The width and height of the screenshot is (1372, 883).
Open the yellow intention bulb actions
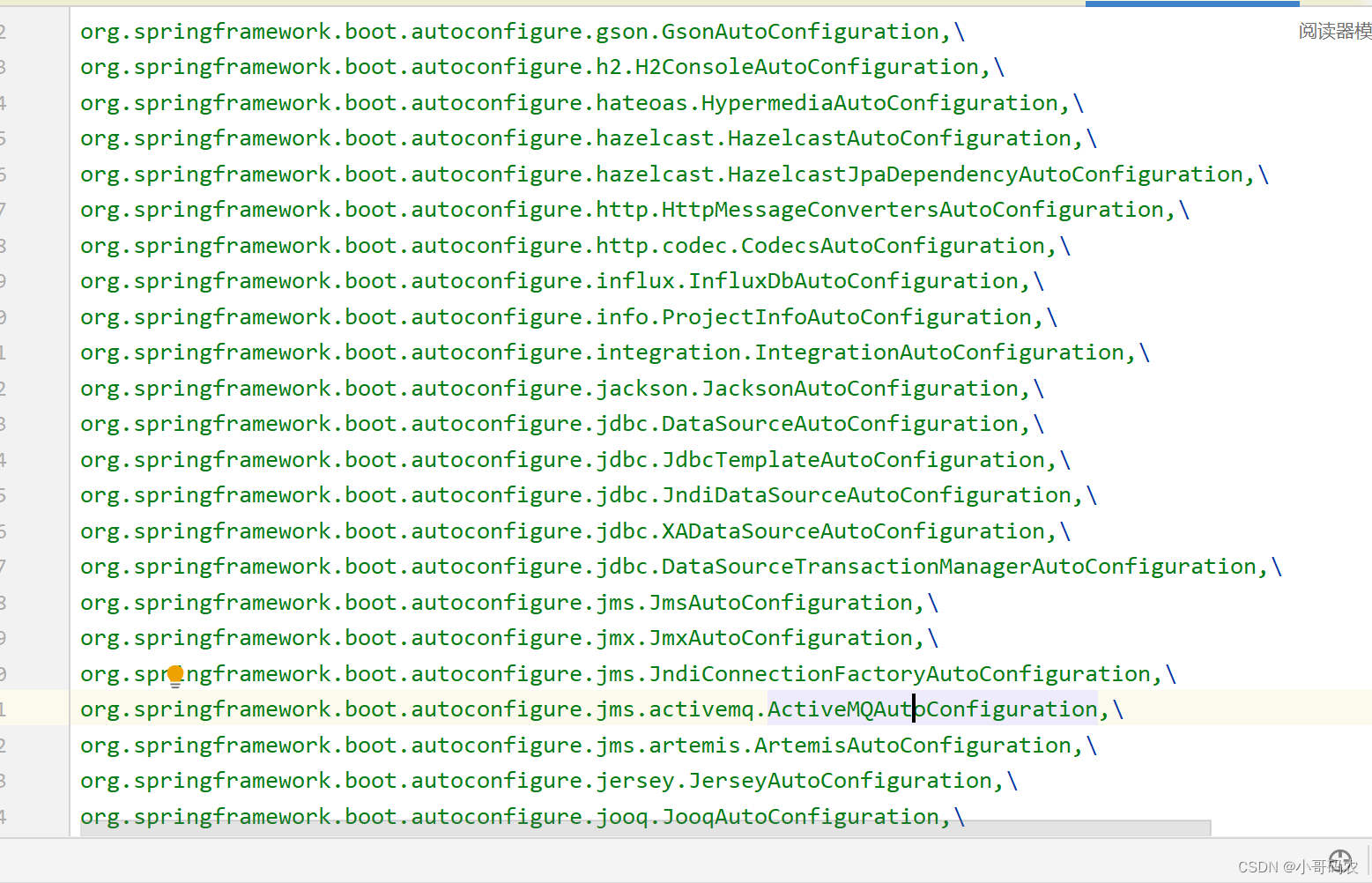174,673
